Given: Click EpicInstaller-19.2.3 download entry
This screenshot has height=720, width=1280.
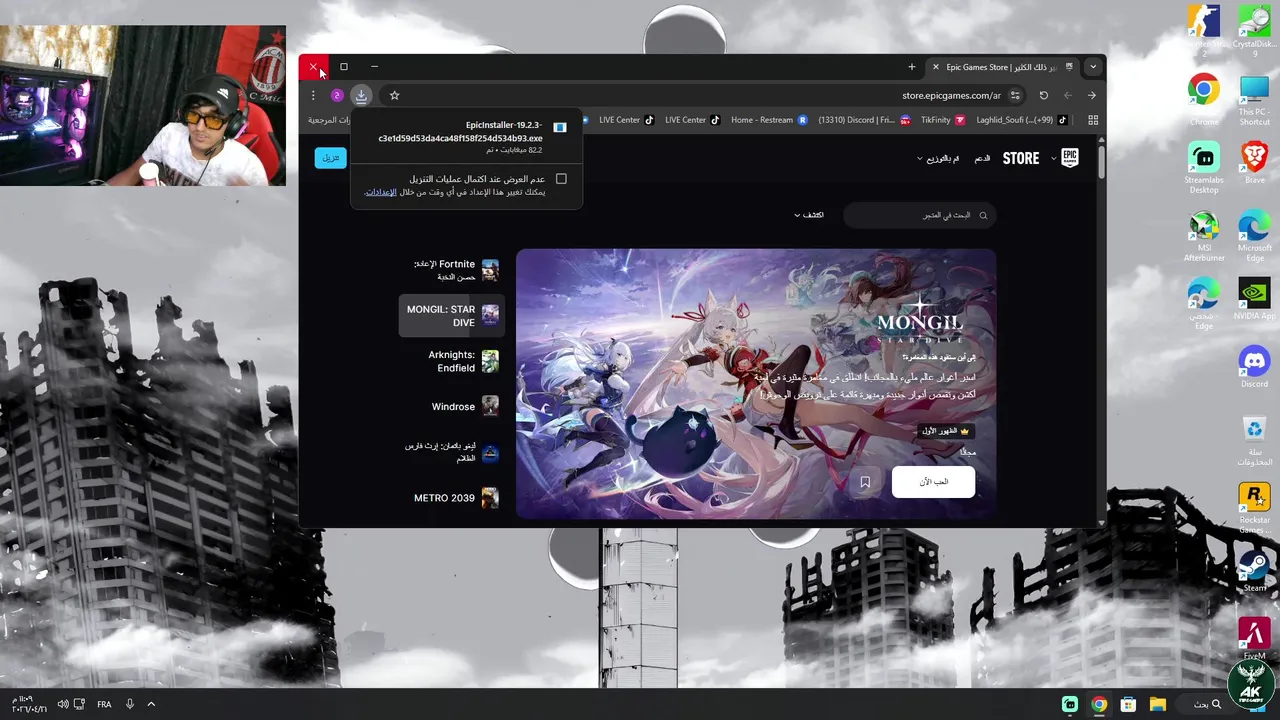Looking at the screenshot, I should point(467,137).
